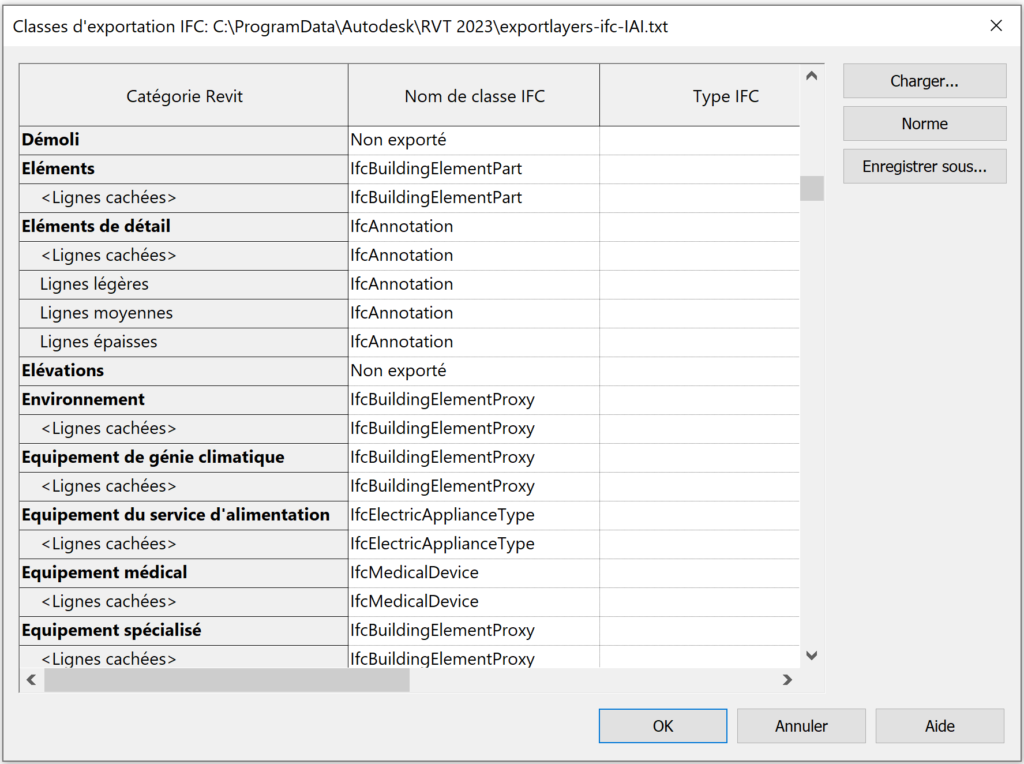
Task: Open the Charger file loading dialog
Action: pyautogui.click(x=923, y=80)
